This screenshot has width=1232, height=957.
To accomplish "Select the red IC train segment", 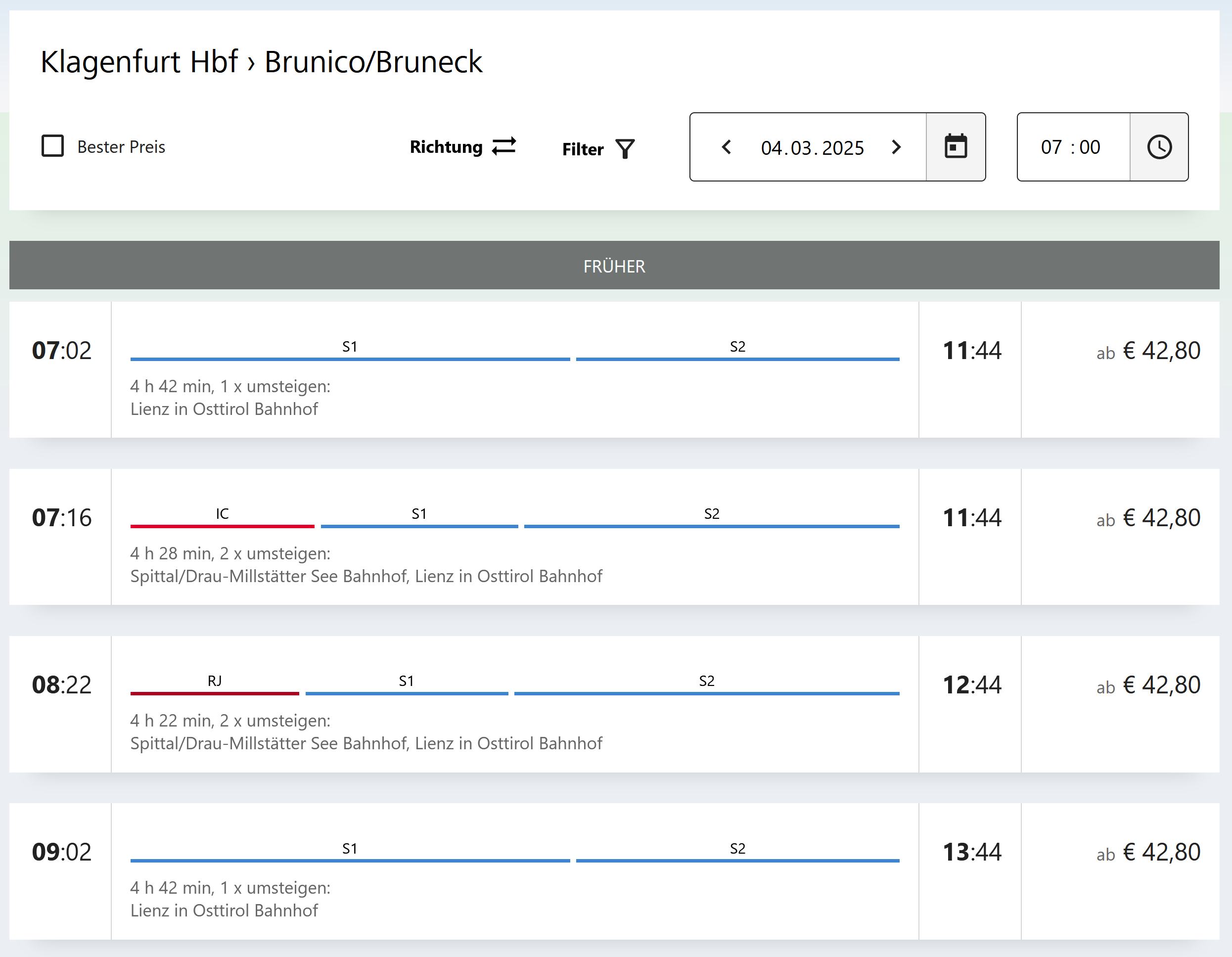I will pyautogui.click(x=222, y=525).
